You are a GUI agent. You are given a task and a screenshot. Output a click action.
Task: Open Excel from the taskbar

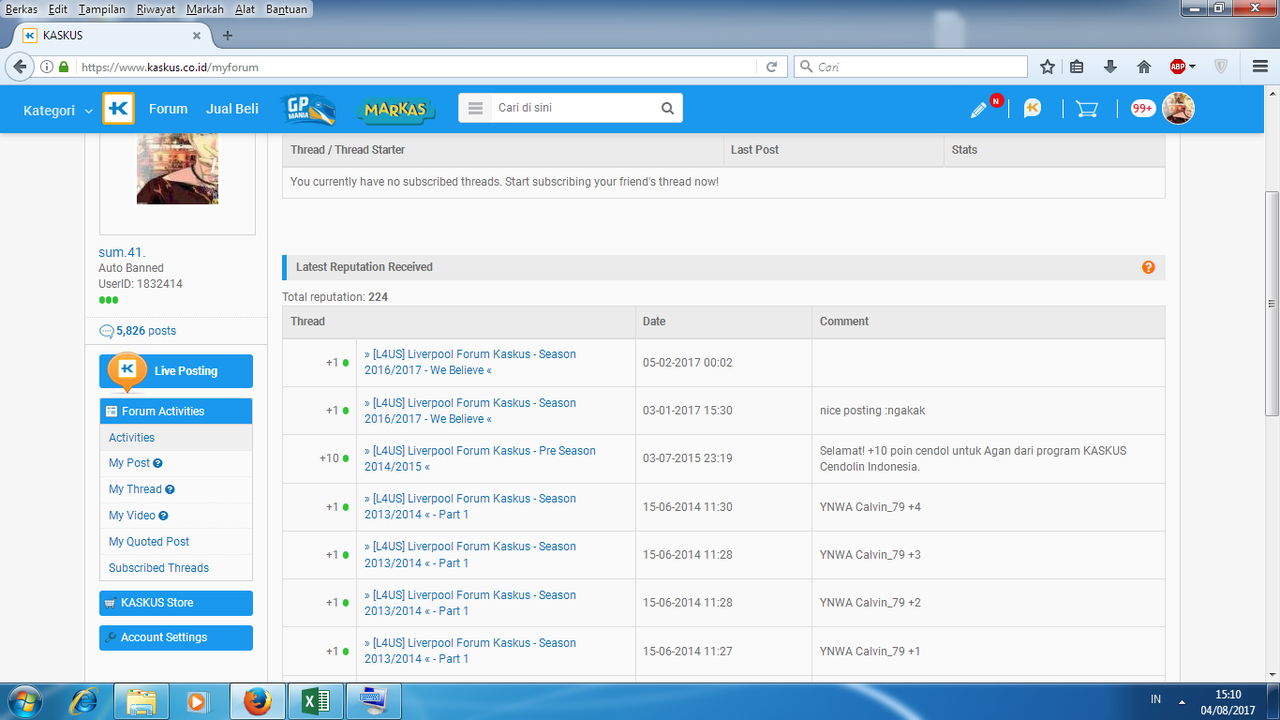click(315, 702)
